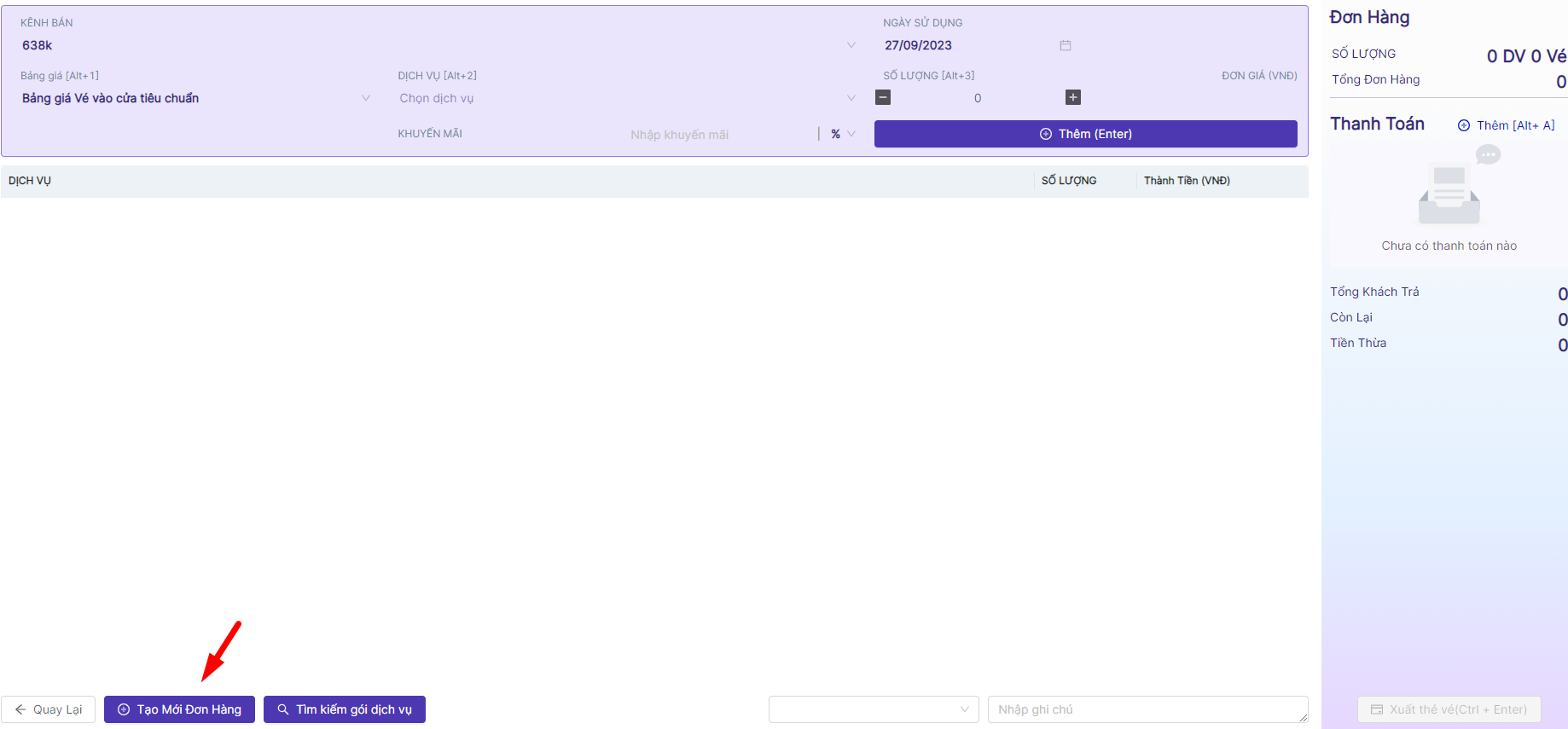The width and height of the screenshot is (1568, 729).
Task: Open the calendar icon for usage date
Action: click(x=1066, y=45)
